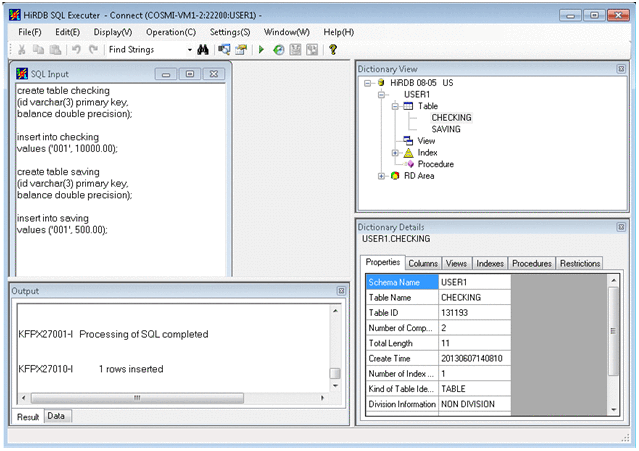Viewport: 639px width, 451px height.
Task: Switch to the Columns tab
Action: (x=423, y=263)
